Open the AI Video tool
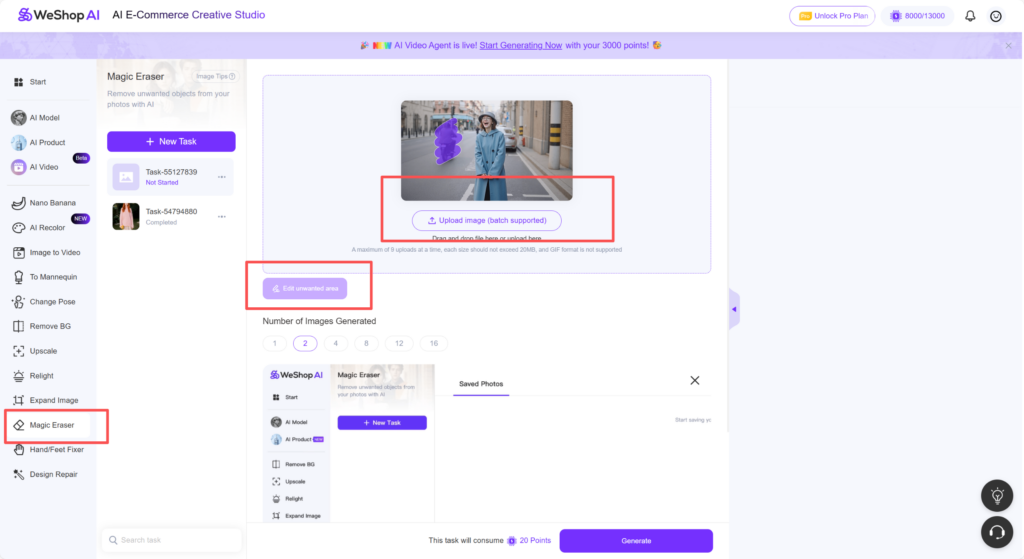This screenshot has width=1024, height=559. (35, 167)
